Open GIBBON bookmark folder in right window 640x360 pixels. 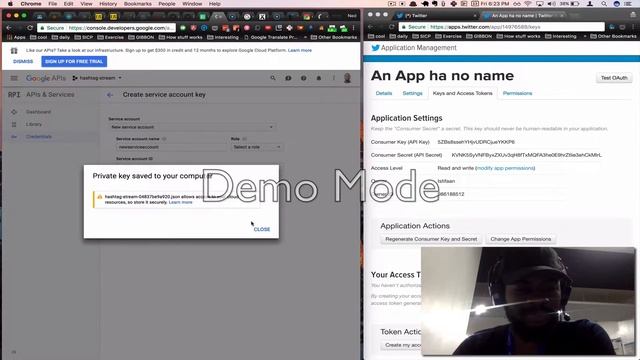point(479,36)
